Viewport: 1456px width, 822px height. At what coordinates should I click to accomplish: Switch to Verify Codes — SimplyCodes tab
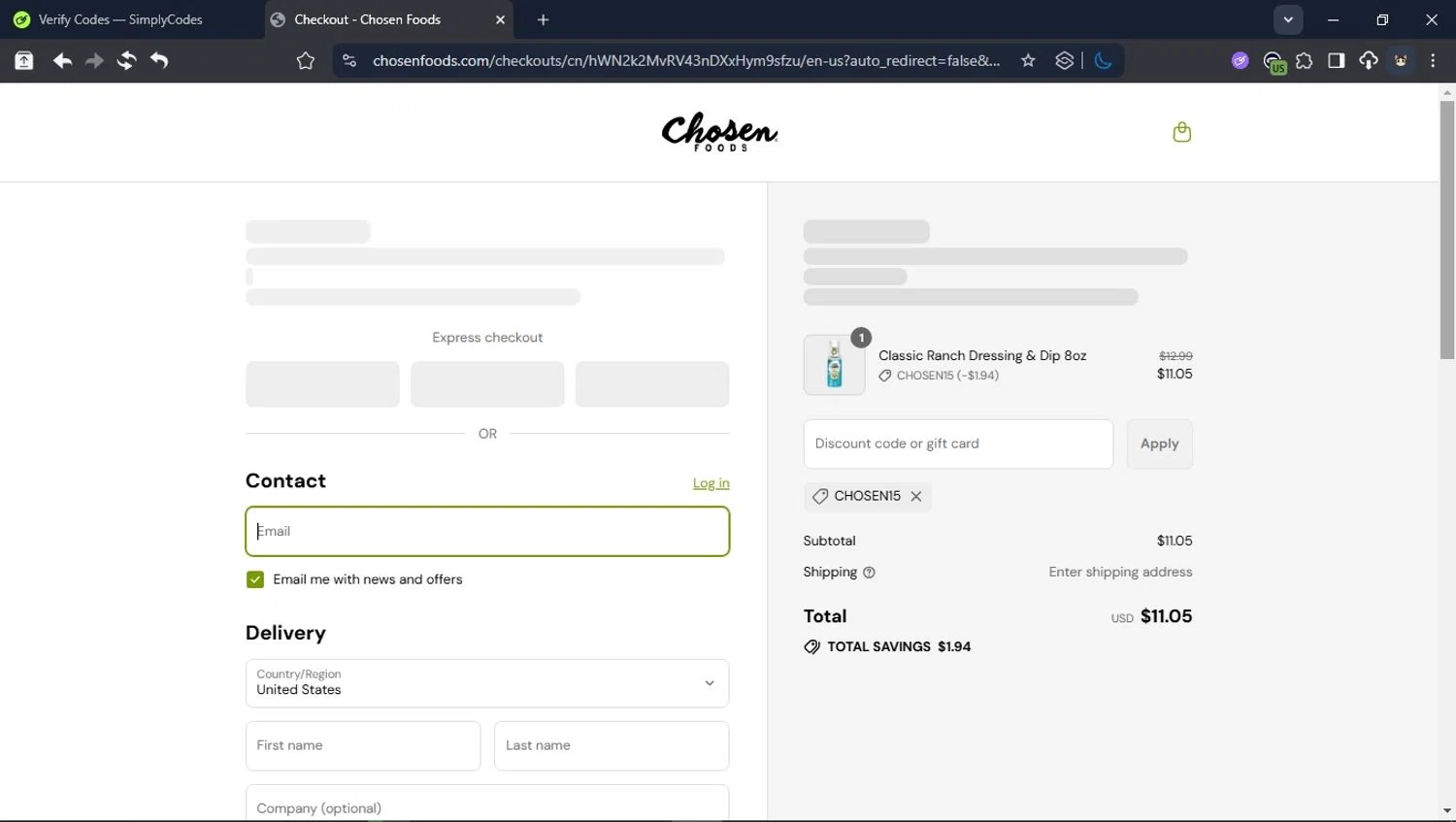pyautogui.click(x=120, y=19)
